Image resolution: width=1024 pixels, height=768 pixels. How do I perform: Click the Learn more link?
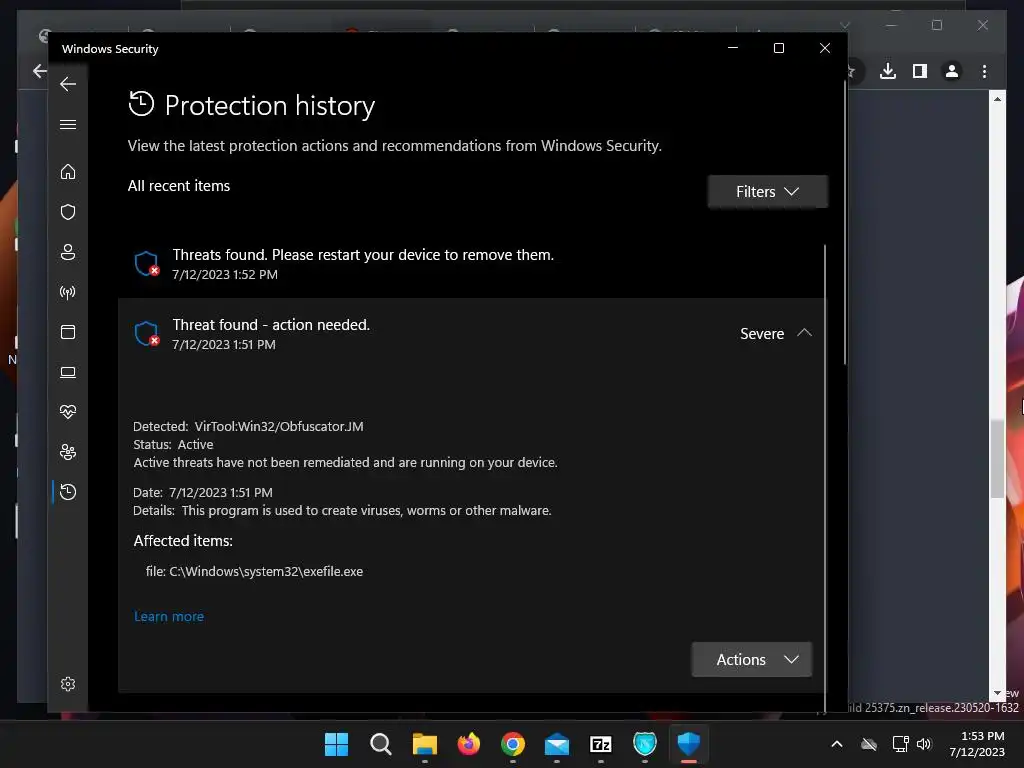coord(168,616)
